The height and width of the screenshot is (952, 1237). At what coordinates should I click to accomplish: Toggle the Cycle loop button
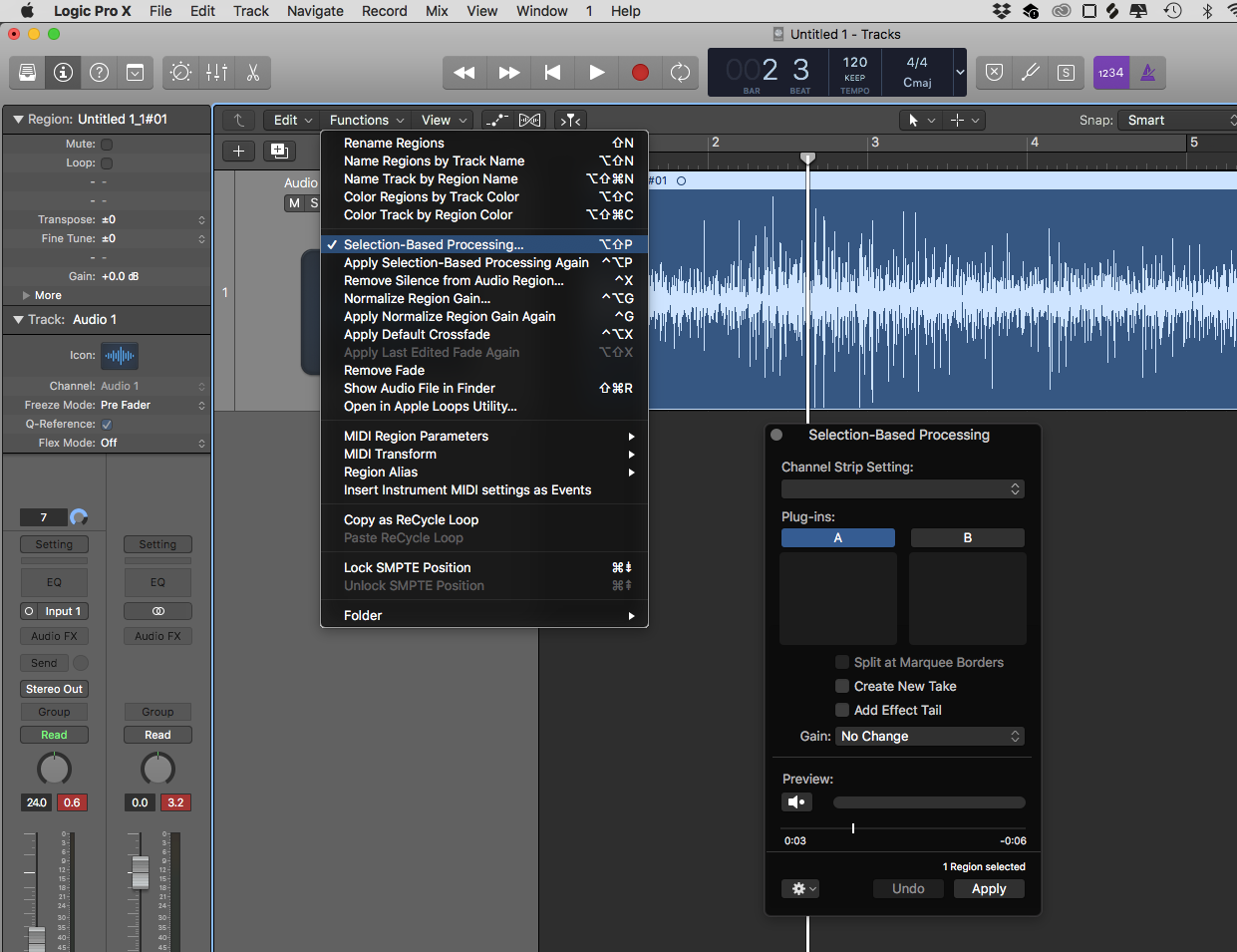coord(680,72)
